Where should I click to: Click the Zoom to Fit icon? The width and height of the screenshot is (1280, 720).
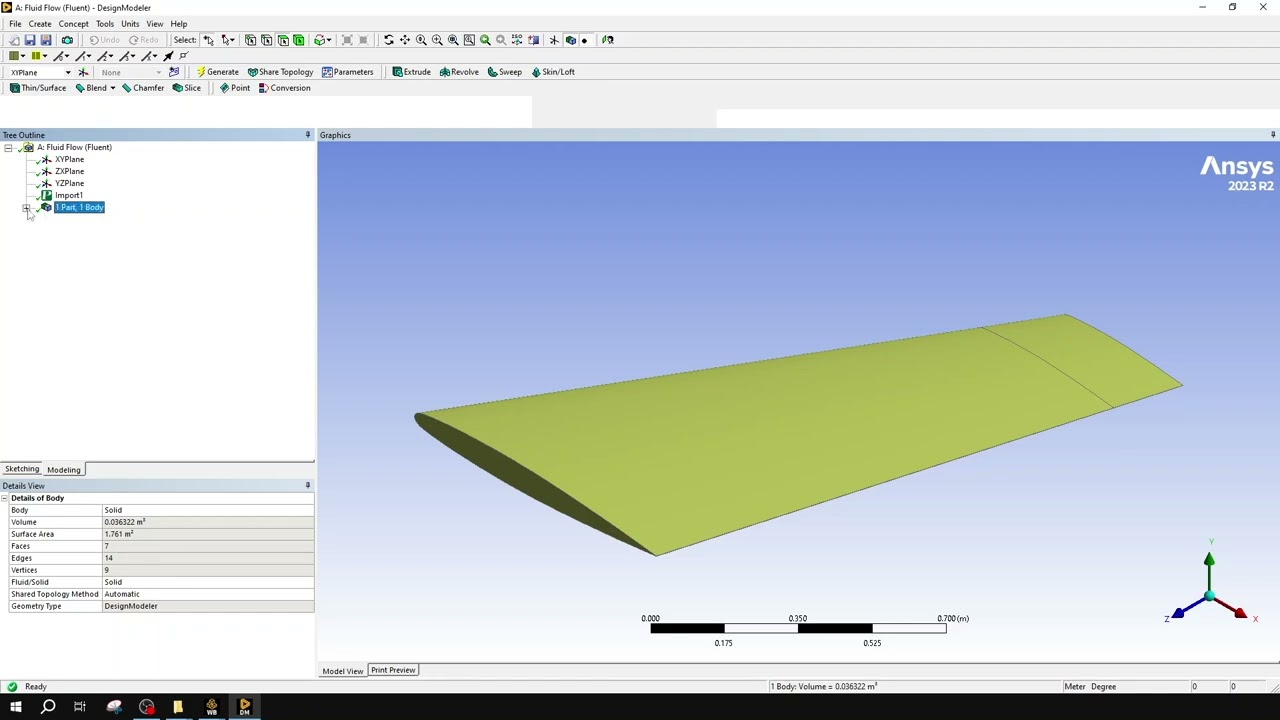pyautogui.click(x=453, y=40)
